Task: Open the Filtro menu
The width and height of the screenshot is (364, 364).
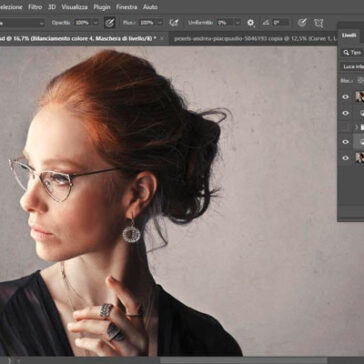Action: pyautogui.click(x=35, y=7)
